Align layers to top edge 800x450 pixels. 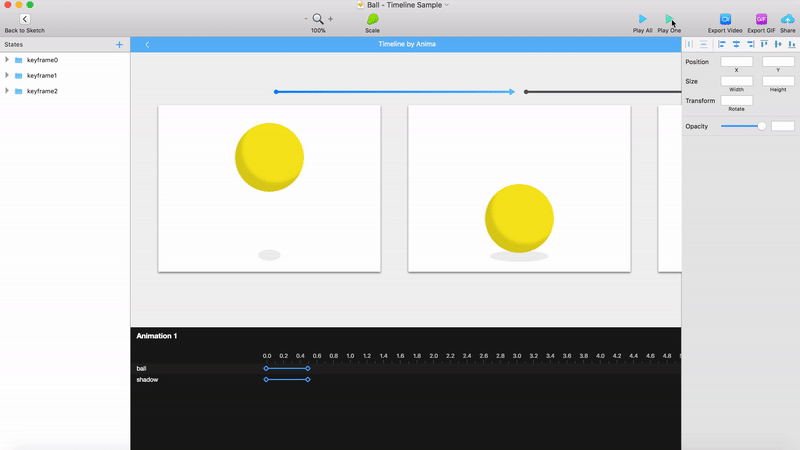(x=764, y=44)
